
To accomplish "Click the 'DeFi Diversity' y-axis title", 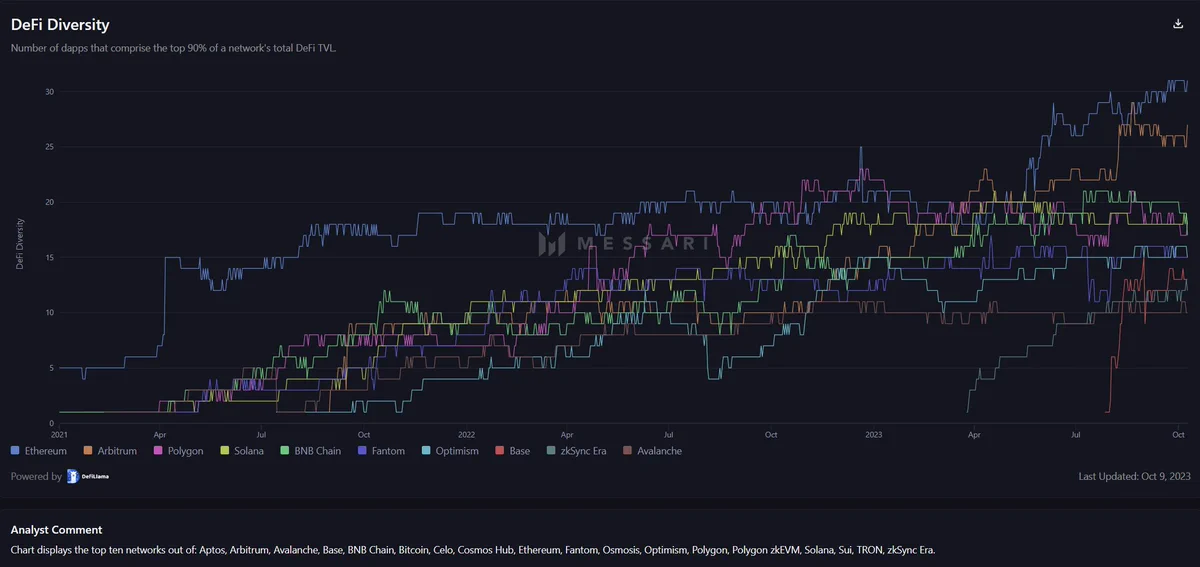I will point(19,243).
